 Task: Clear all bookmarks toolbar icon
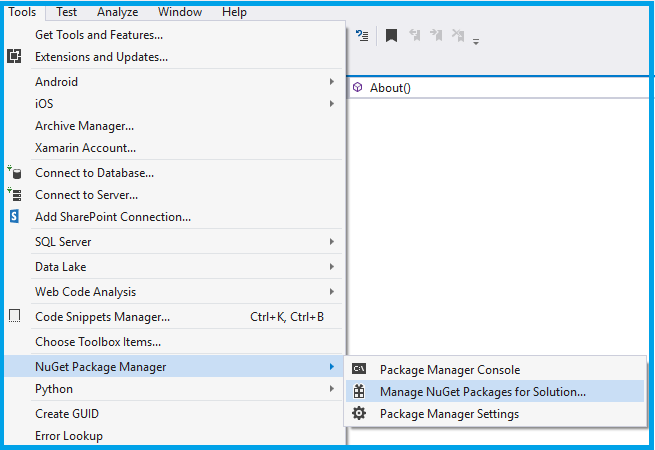click(458, 35)
